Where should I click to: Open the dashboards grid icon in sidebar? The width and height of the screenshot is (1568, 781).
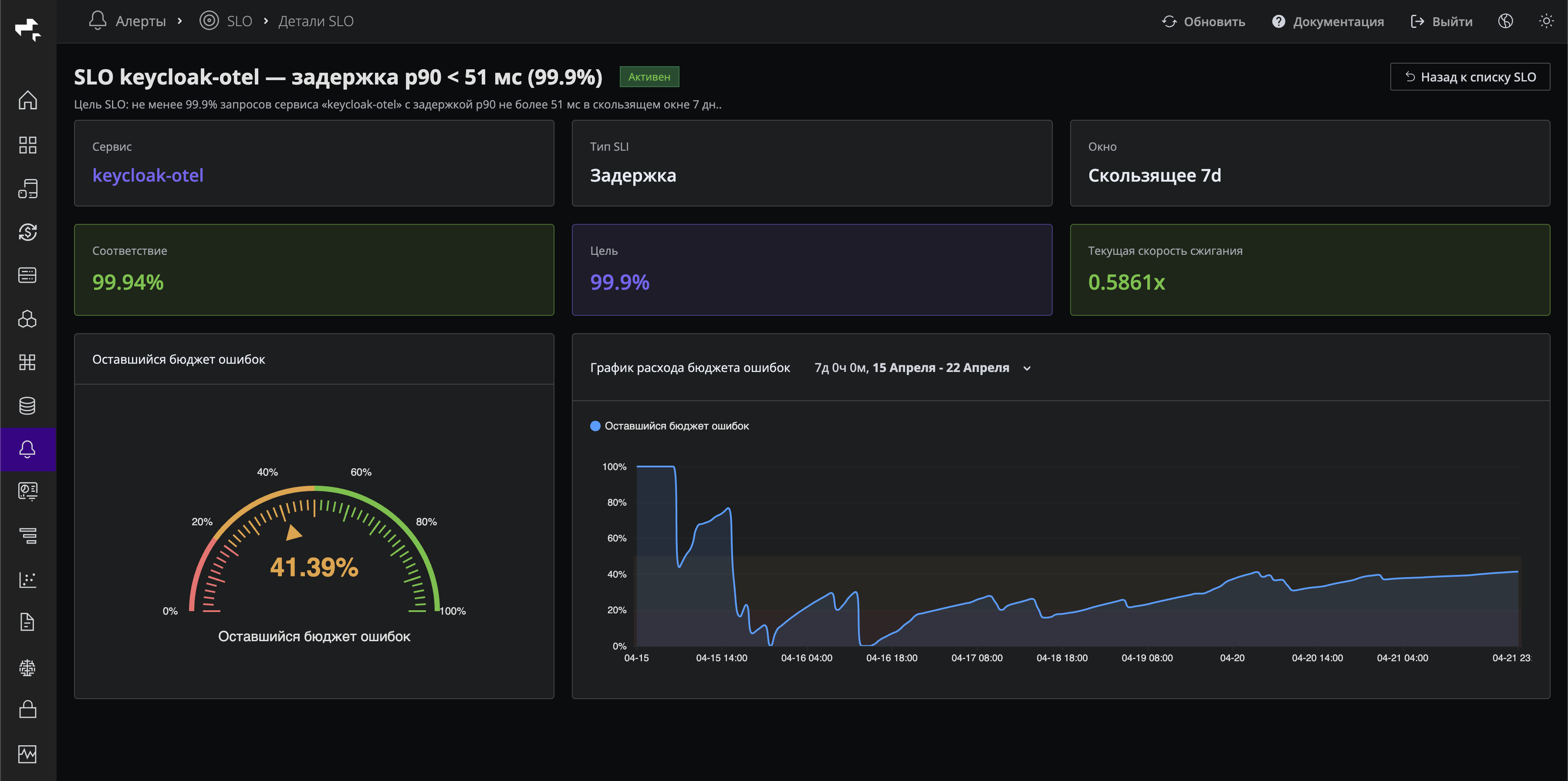pos(27,145)
